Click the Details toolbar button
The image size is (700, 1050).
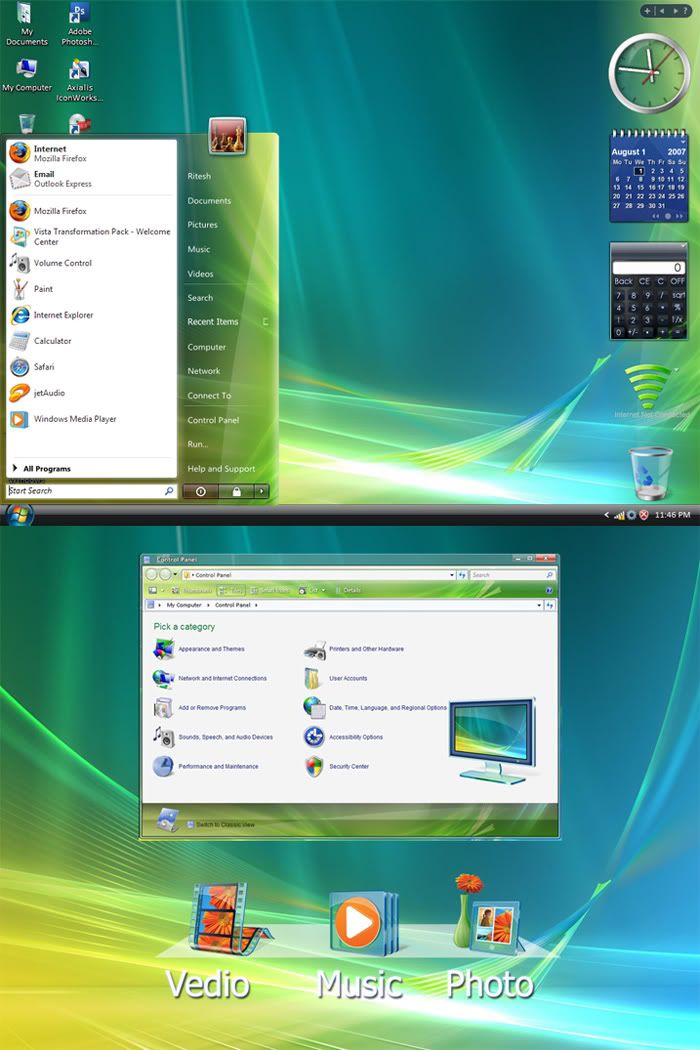[348, 590]
